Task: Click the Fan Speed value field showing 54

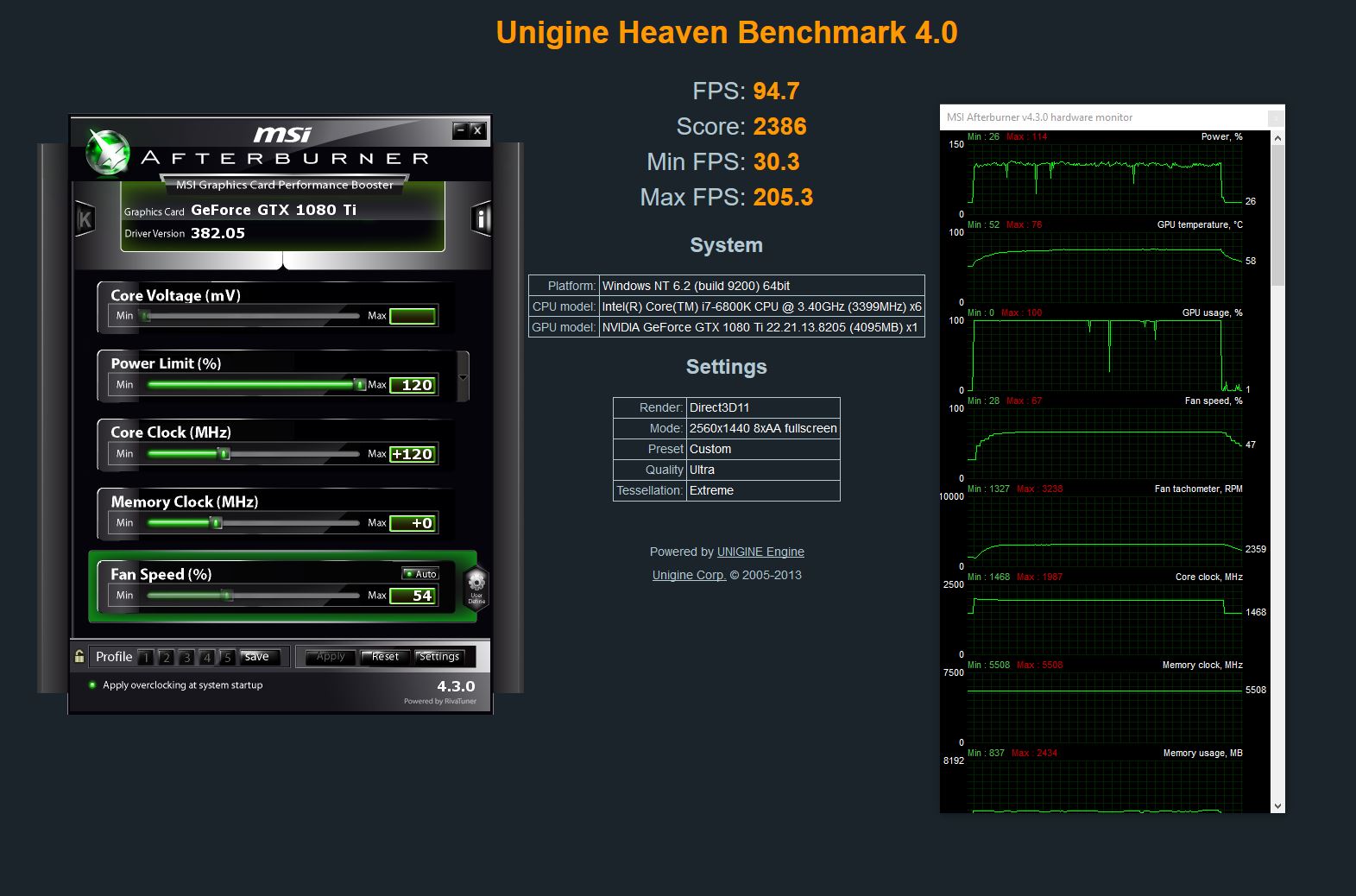Action: [x=413, y=596]
